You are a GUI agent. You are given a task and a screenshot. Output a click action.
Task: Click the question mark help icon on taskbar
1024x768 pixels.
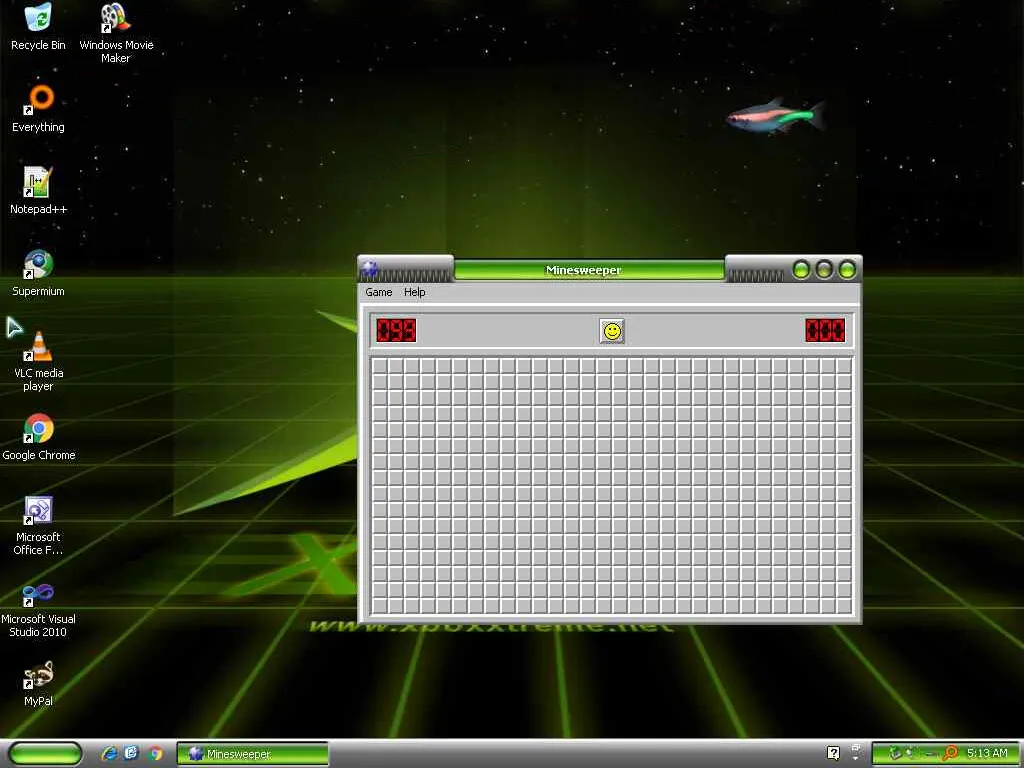[833, 753]
